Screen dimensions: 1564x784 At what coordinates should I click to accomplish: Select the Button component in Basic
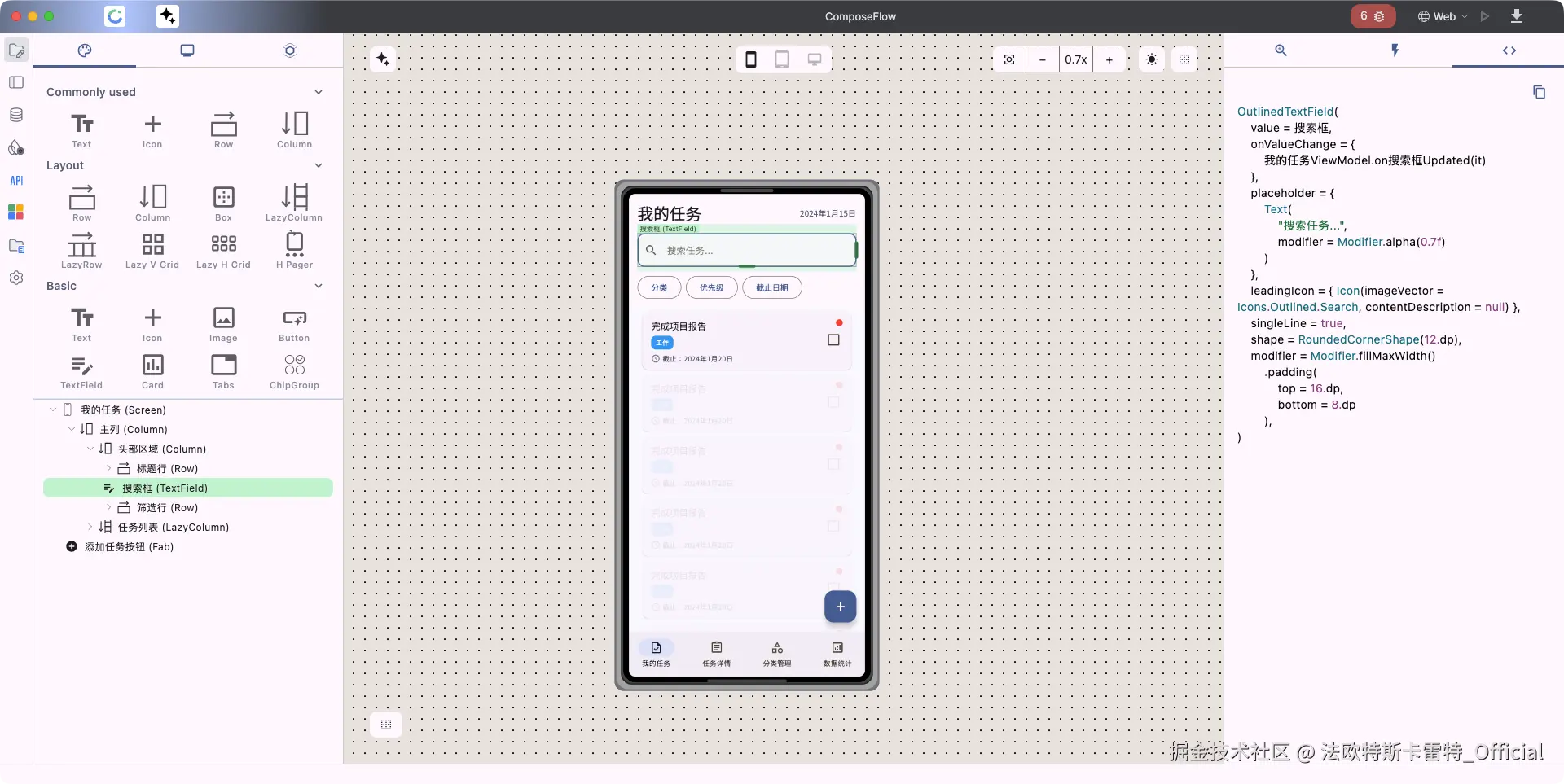coord(294,324)
